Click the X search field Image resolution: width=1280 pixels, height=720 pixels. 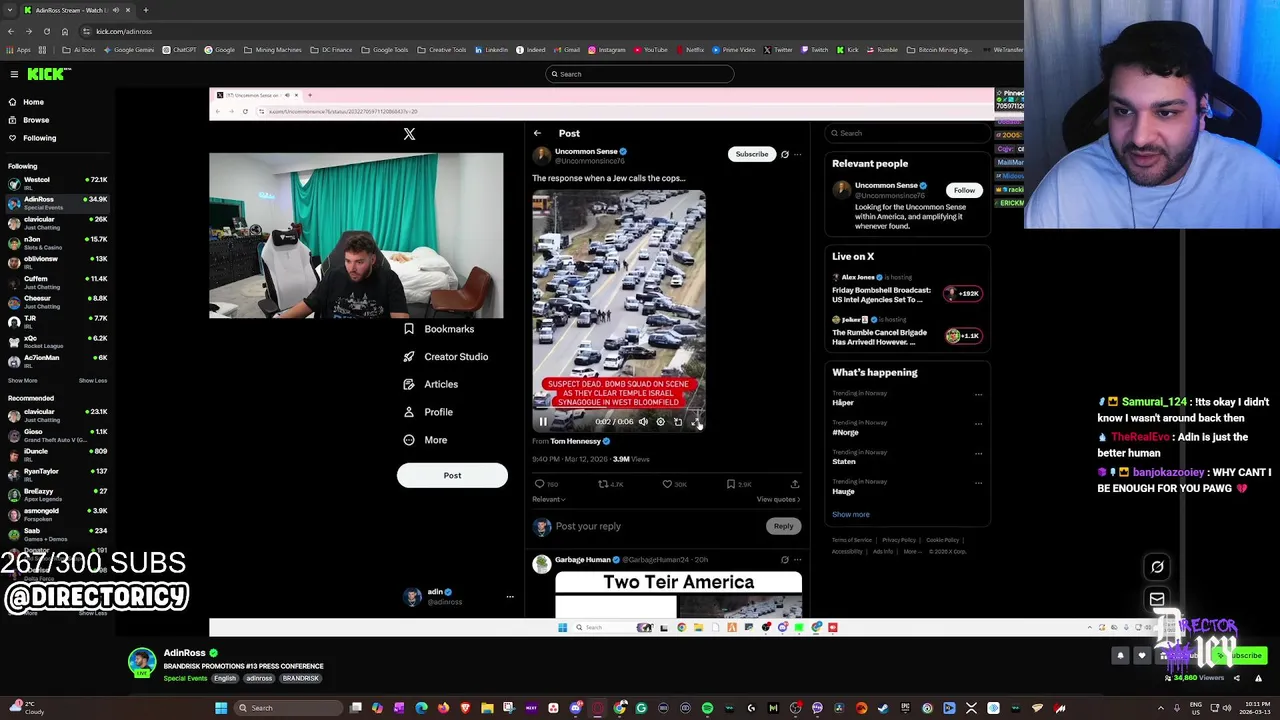click(907, 133)
